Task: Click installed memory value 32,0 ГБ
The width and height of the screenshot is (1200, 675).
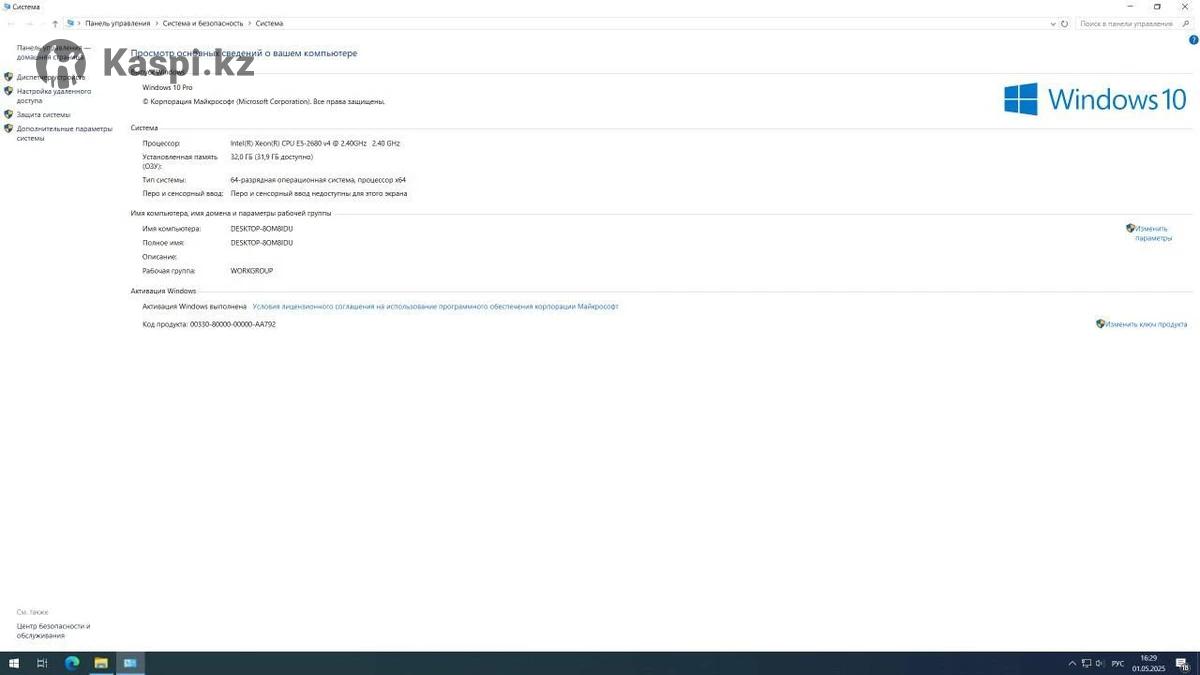Action: point(272,157)
